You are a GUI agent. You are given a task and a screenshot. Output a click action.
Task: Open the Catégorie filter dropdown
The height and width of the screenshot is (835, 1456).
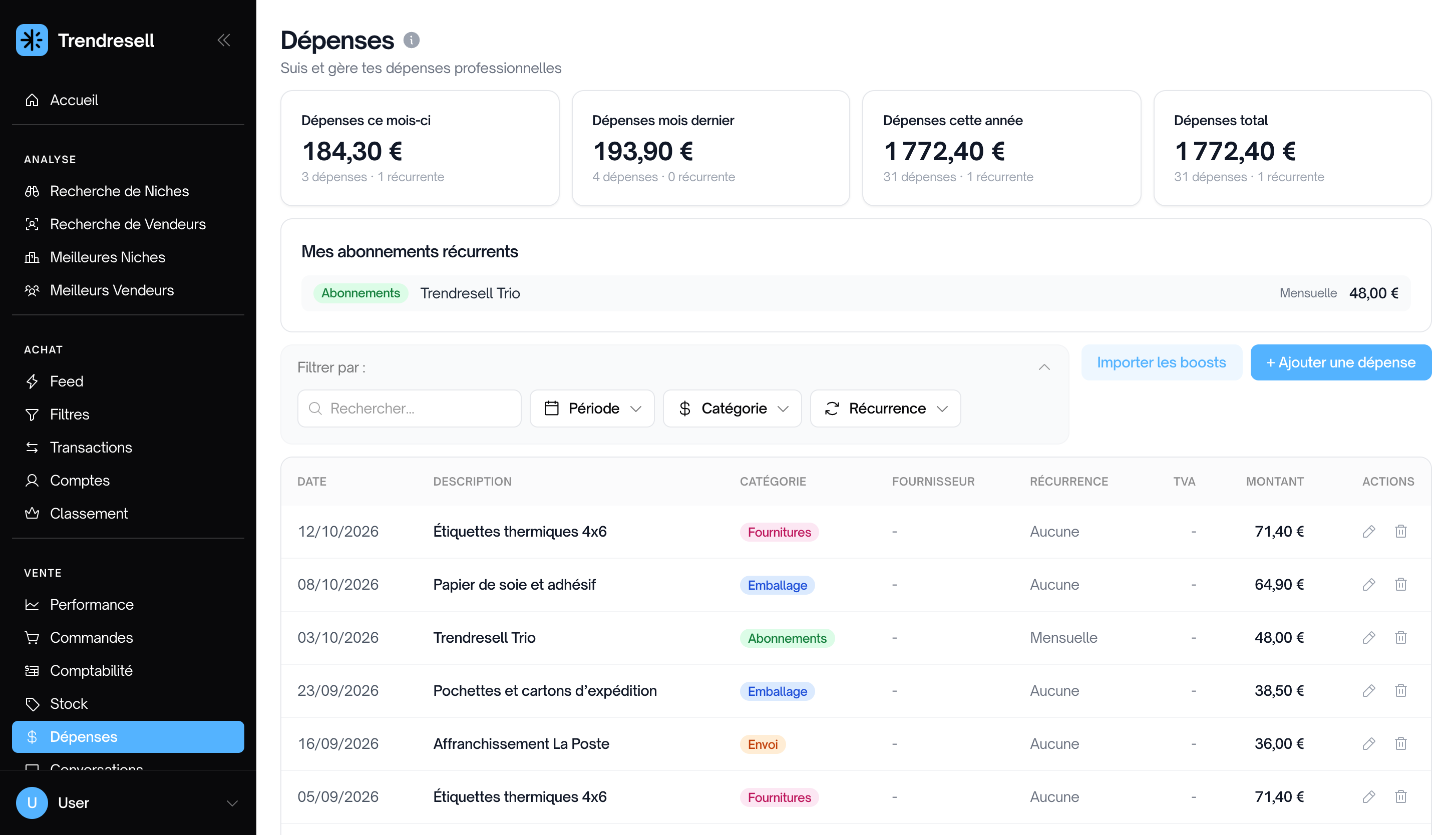(733, 408)
